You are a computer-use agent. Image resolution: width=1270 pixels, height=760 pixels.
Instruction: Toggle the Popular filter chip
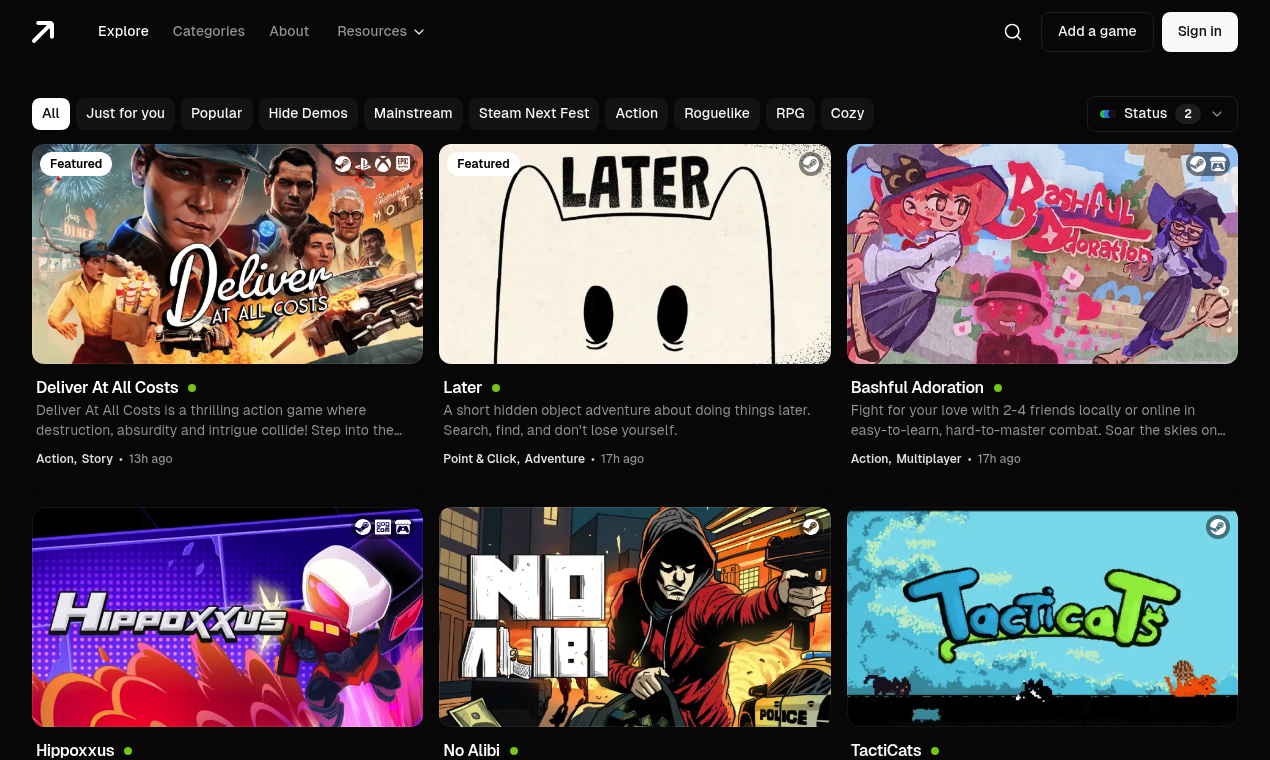pos(216,114)
